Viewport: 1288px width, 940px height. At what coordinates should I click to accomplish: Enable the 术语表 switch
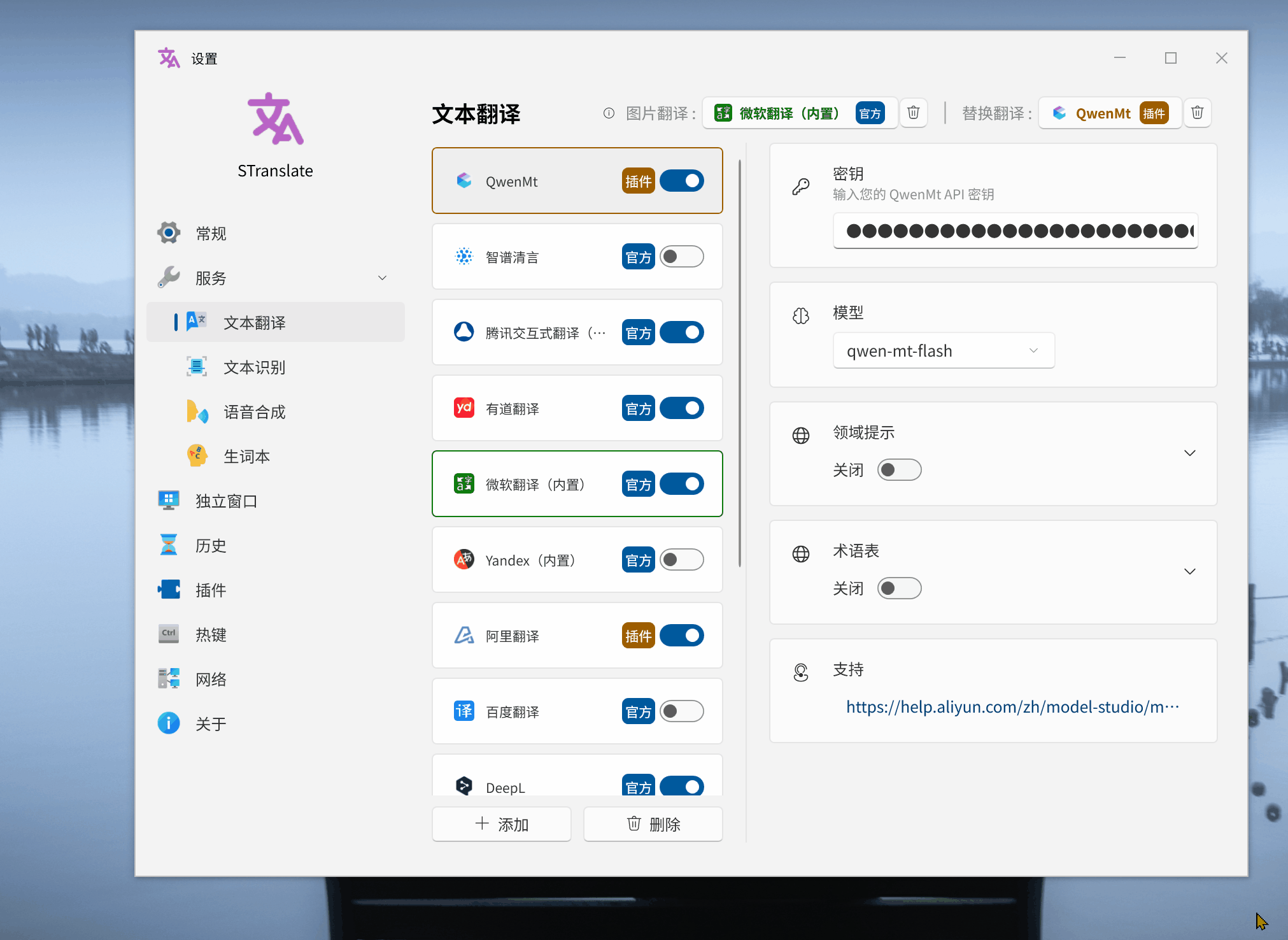click(x=899, y=588)
